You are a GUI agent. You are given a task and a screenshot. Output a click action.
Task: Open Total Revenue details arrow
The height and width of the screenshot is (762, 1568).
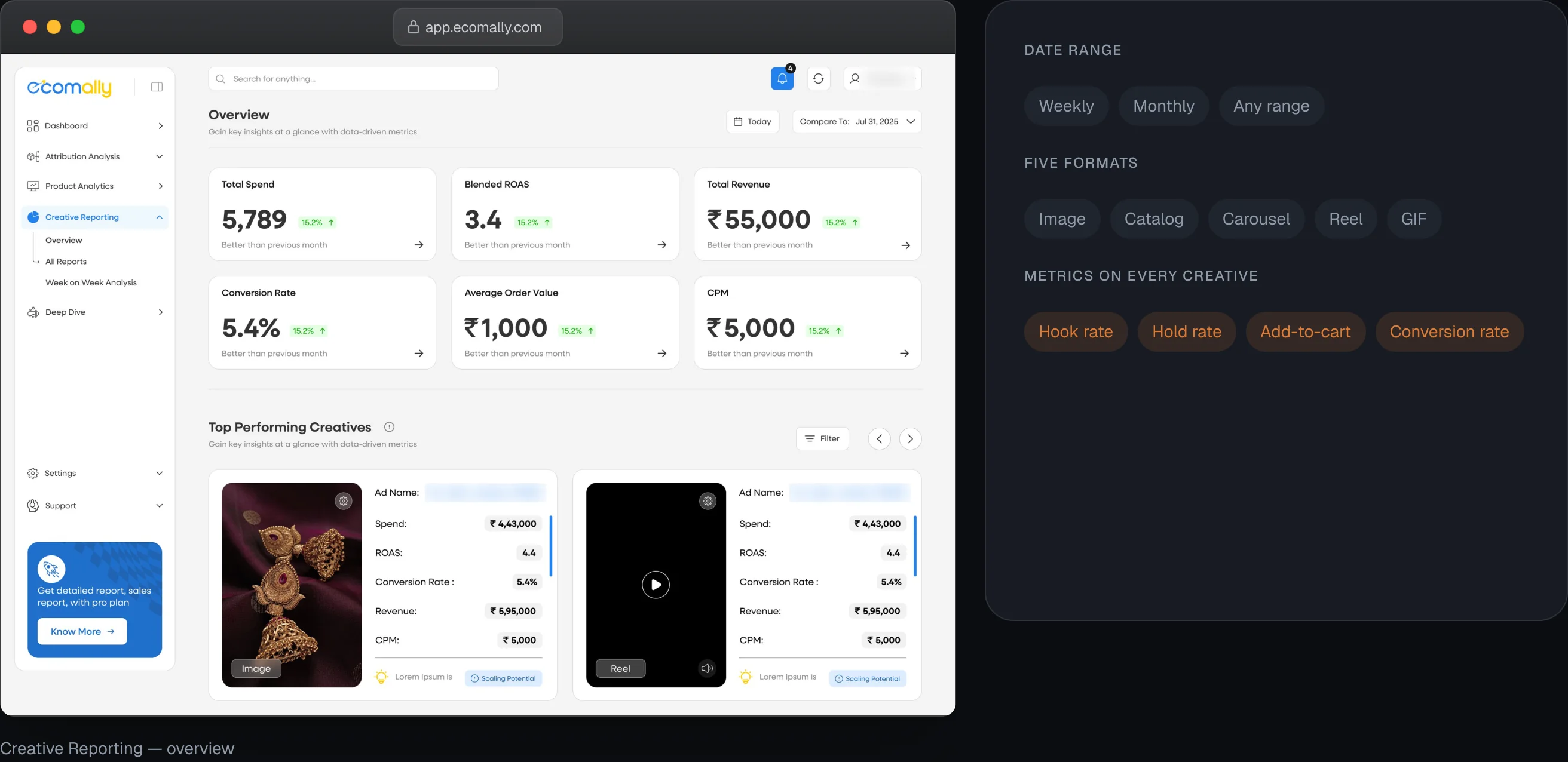(x=905, y=245)
